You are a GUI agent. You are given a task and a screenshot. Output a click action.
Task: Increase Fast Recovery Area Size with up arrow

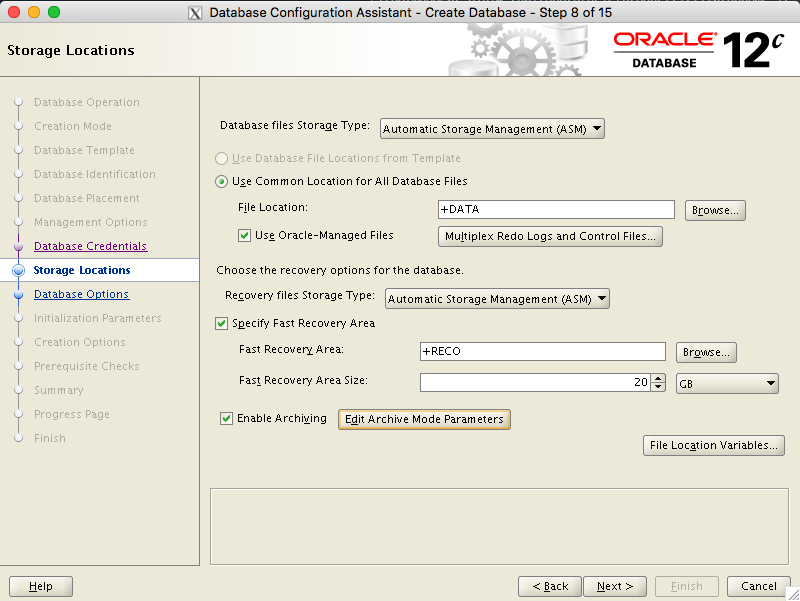click(x=657, y=378)
